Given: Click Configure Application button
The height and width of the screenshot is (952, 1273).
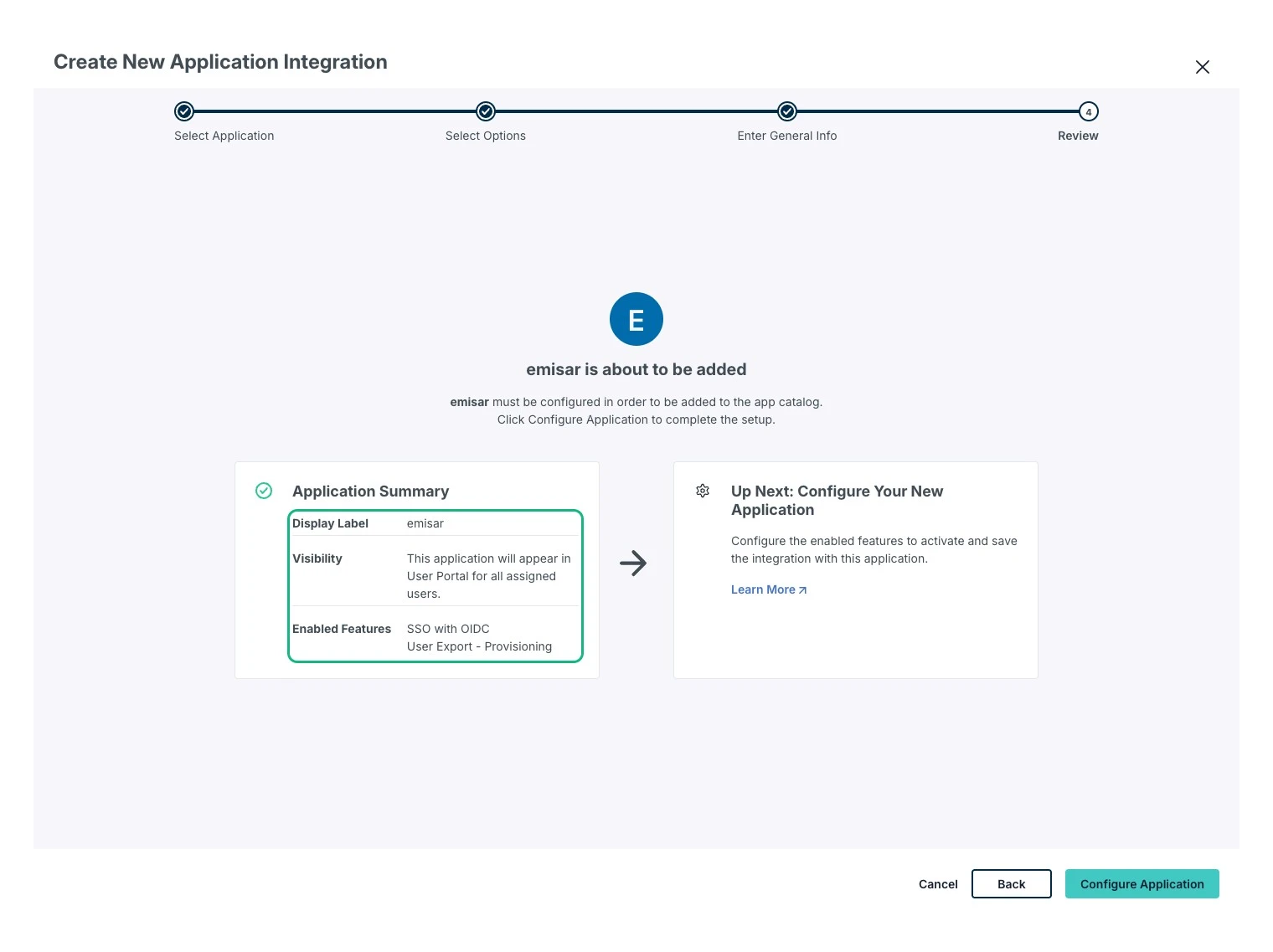Looking at the screenshot, I should click(1142, 884).
